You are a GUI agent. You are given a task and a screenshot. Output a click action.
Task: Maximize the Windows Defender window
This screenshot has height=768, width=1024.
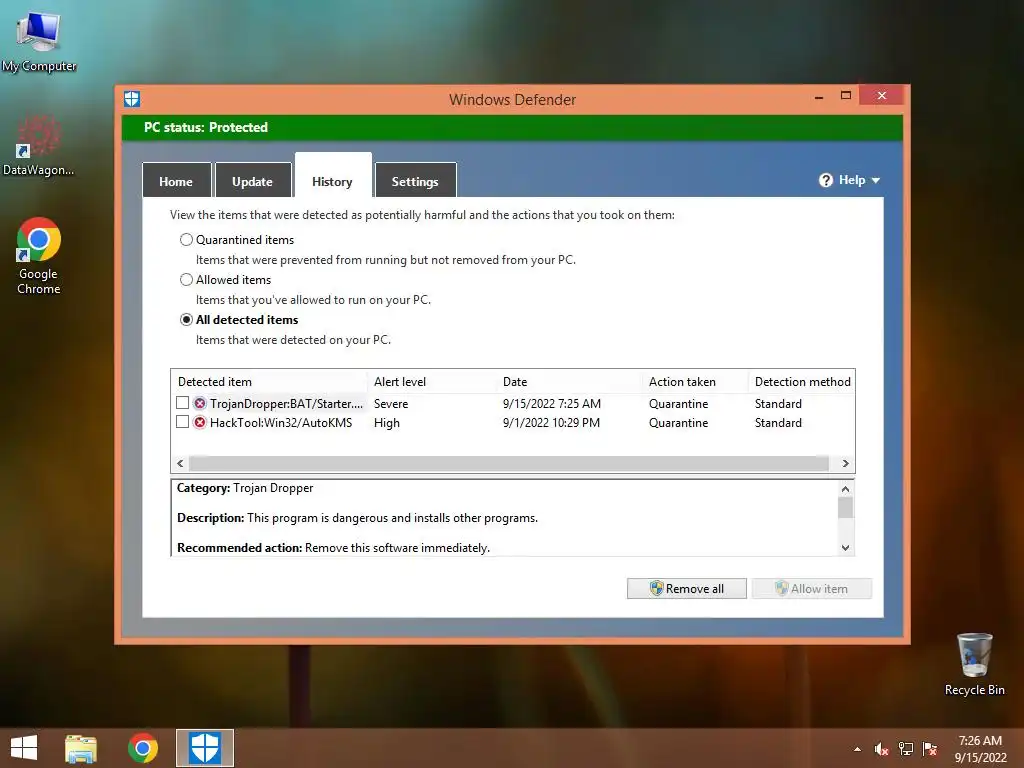point(846,96)
